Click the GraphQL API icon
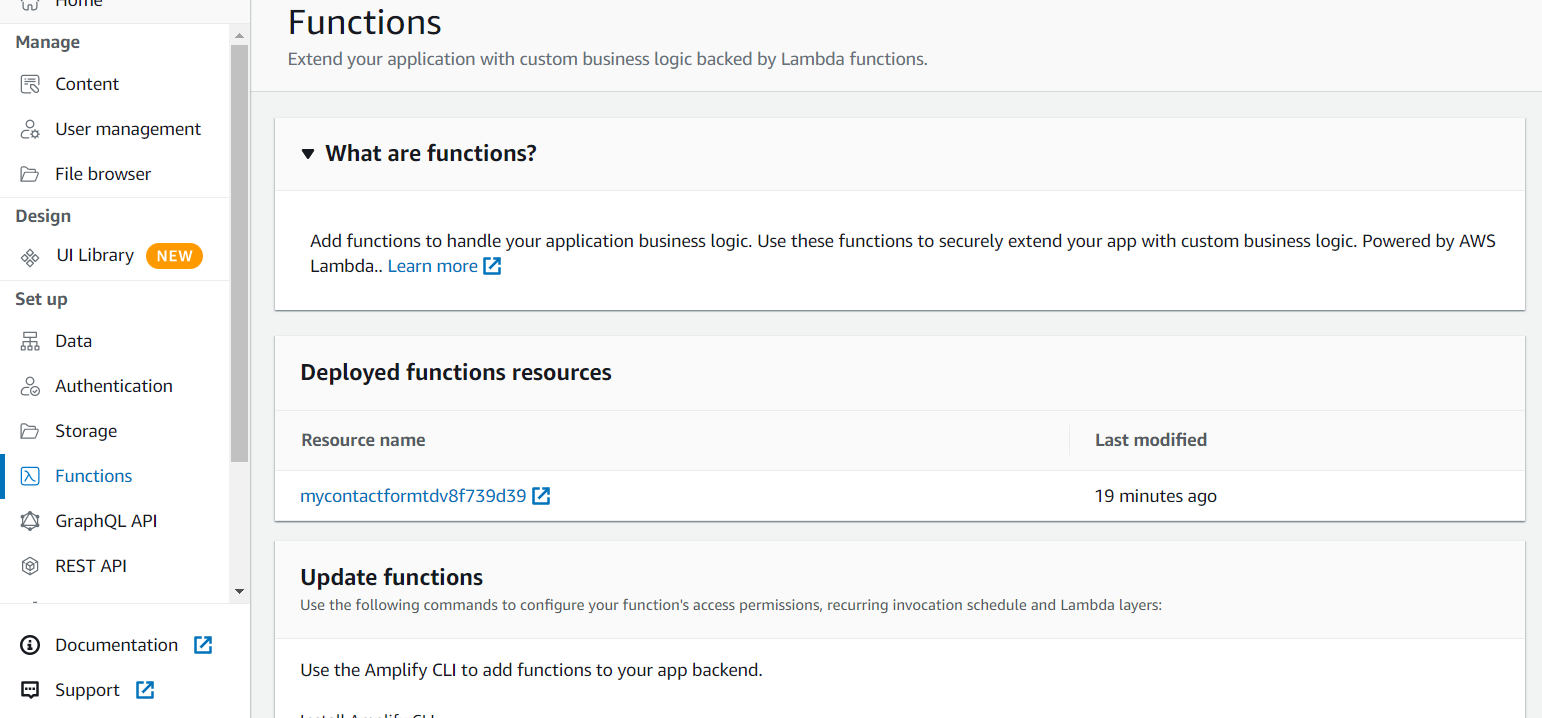1542x718 pixels. [30, 521]
